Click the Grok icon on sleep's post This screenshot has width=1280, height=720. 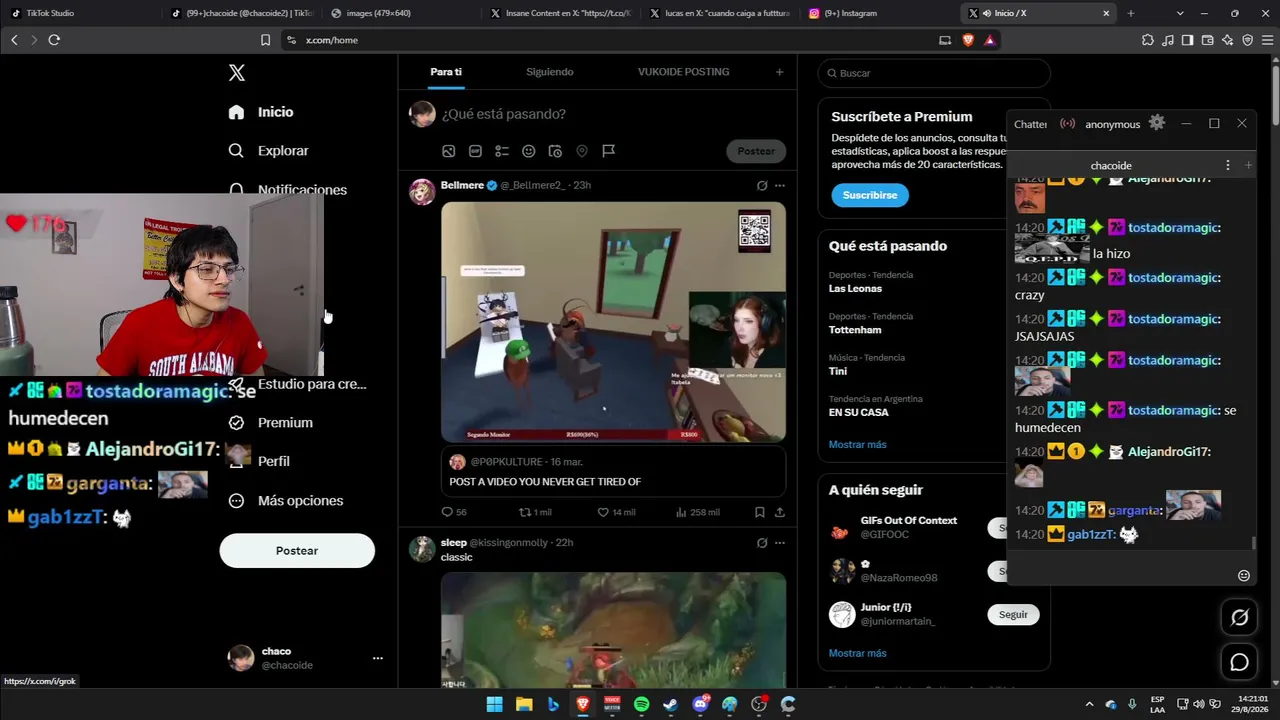(762, 543)
